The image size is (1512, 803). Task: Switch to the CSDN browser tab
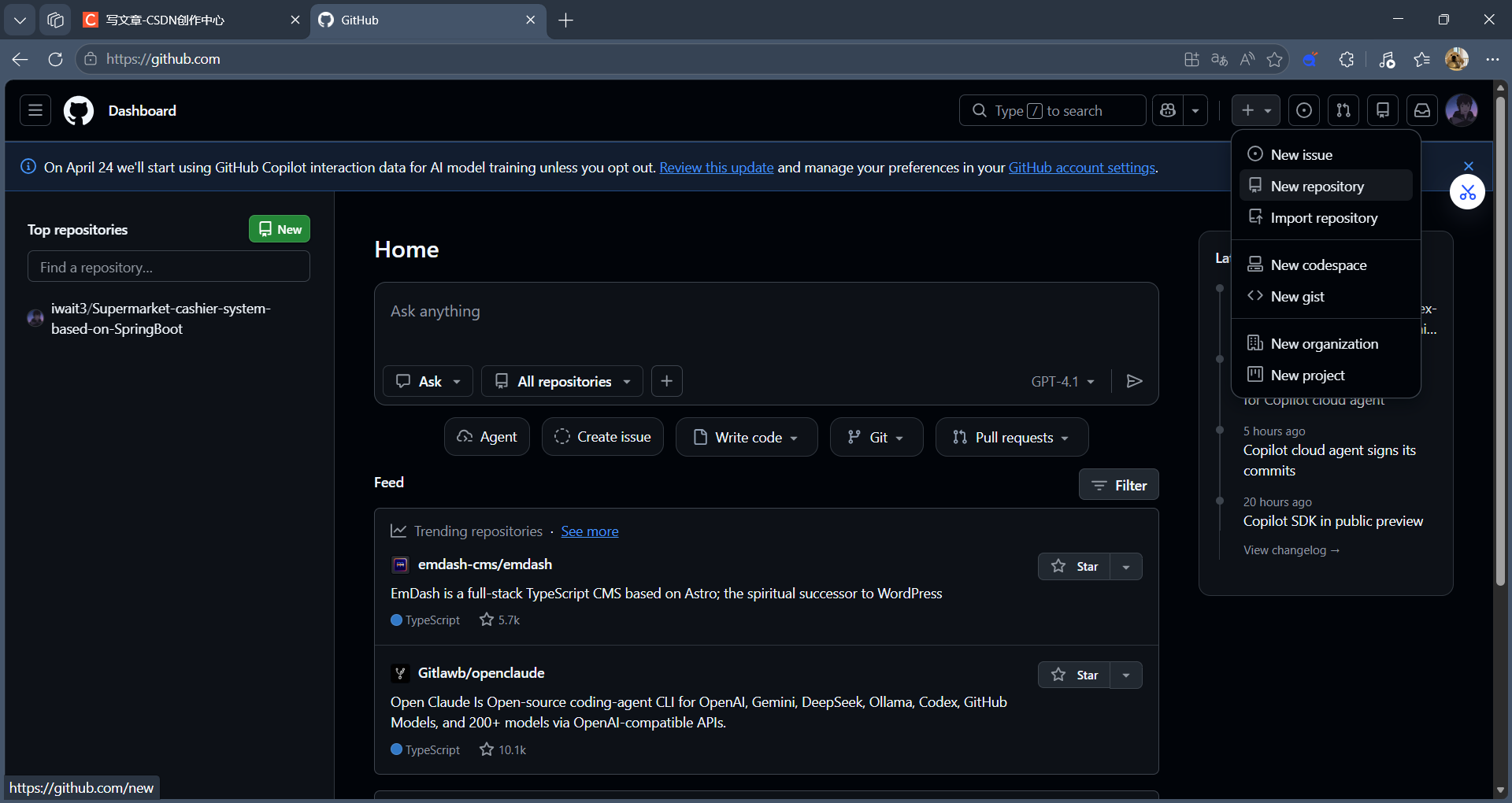(192, 20)
